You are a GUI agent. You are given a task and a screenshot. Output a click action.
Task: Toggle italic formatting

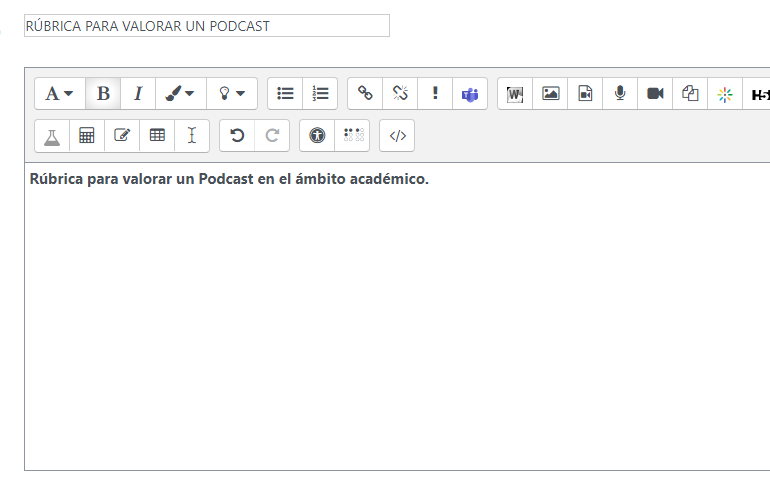pyautogui.click(x=138, y=93)
